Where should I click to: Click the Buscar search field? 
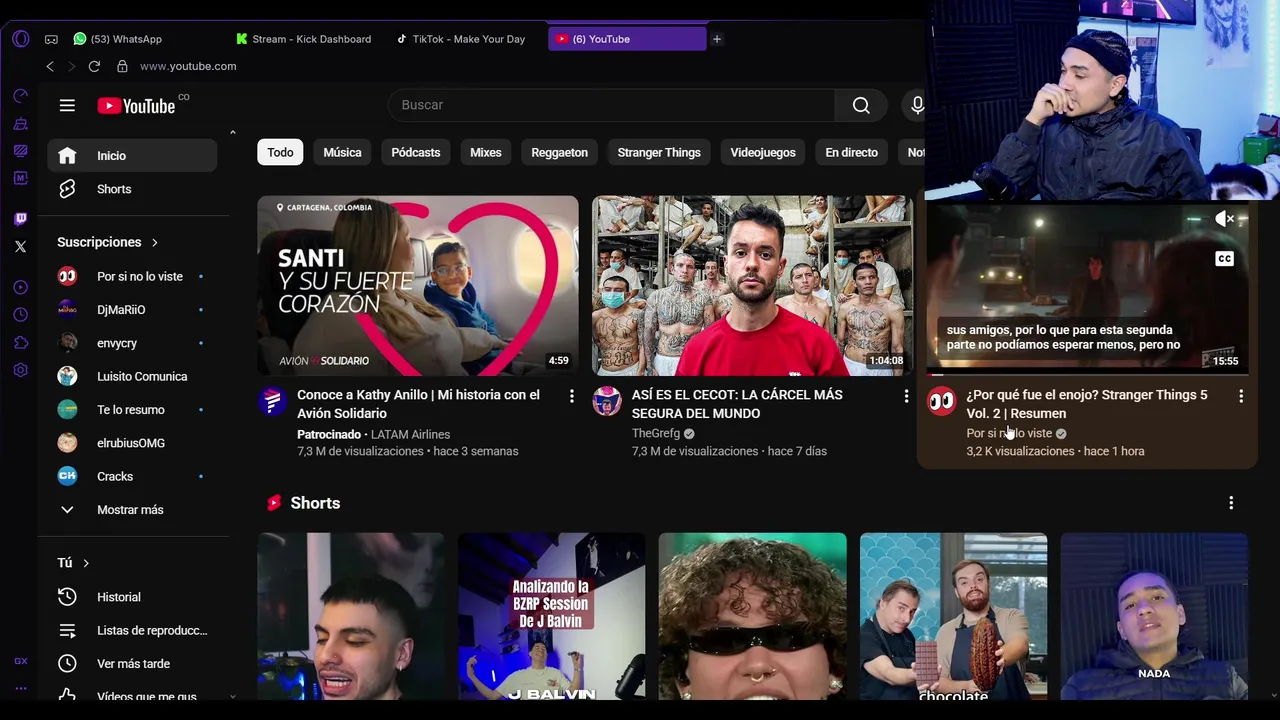pos(611,105)
